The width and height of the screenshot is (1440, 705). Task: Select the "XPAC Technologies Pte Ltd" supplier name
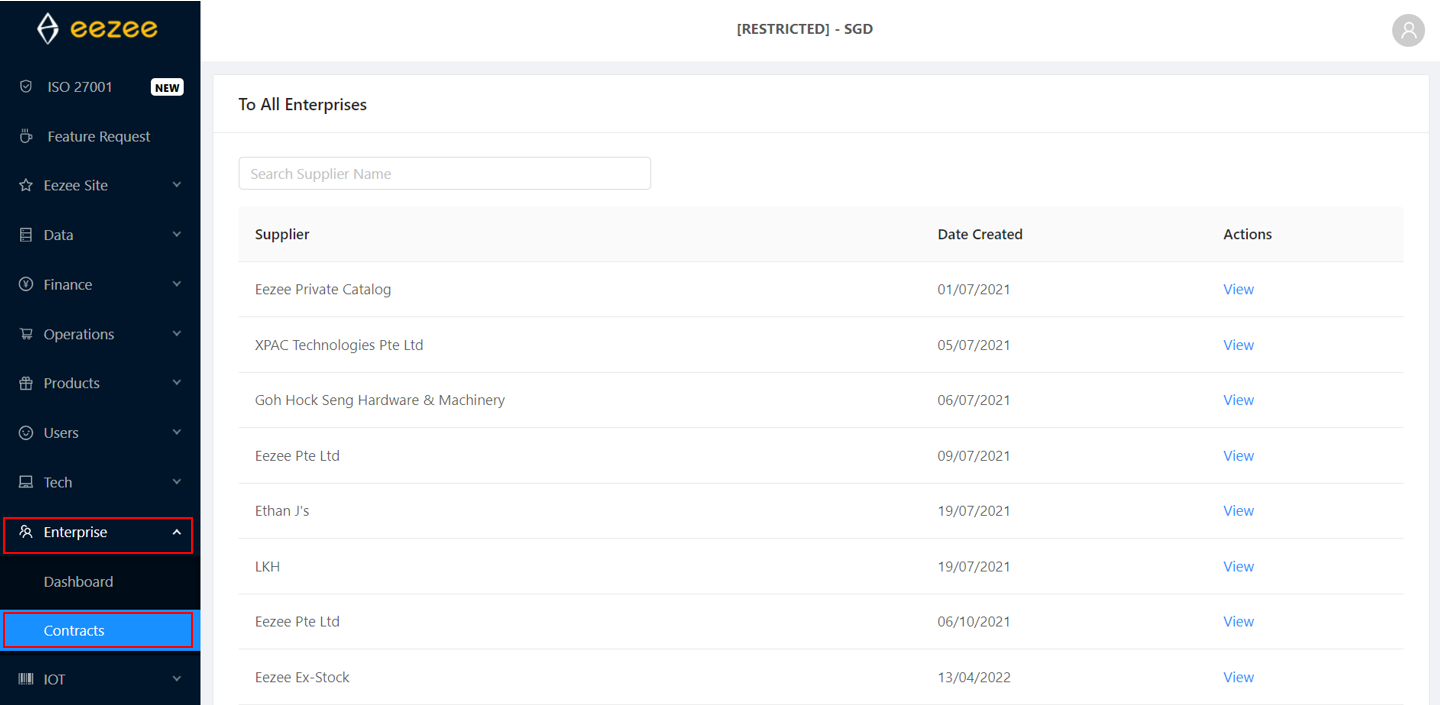tap(339, 345)
